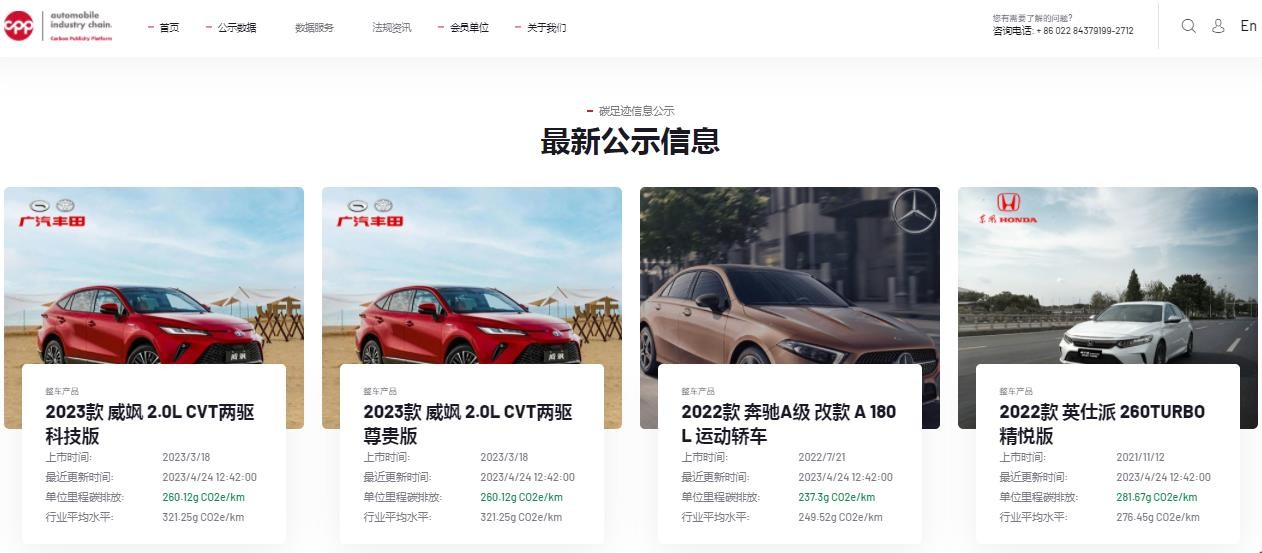Click the Mercedes-Benz star logo
Viewport: 1262px width, 553px height.
tap(914, 211)
